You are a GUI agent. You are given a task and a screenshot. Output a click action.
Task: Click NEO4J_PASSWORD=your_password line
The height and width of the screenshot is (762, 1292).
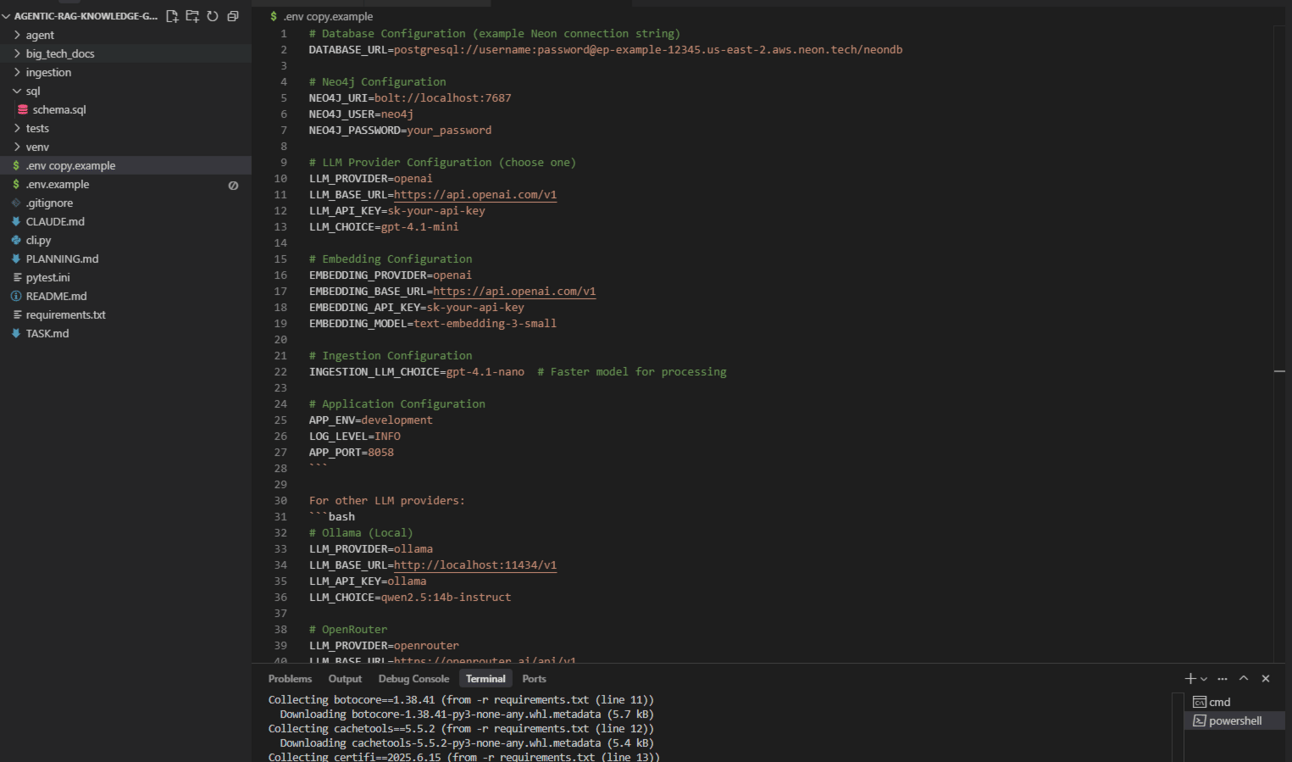[x=400, y=130]
